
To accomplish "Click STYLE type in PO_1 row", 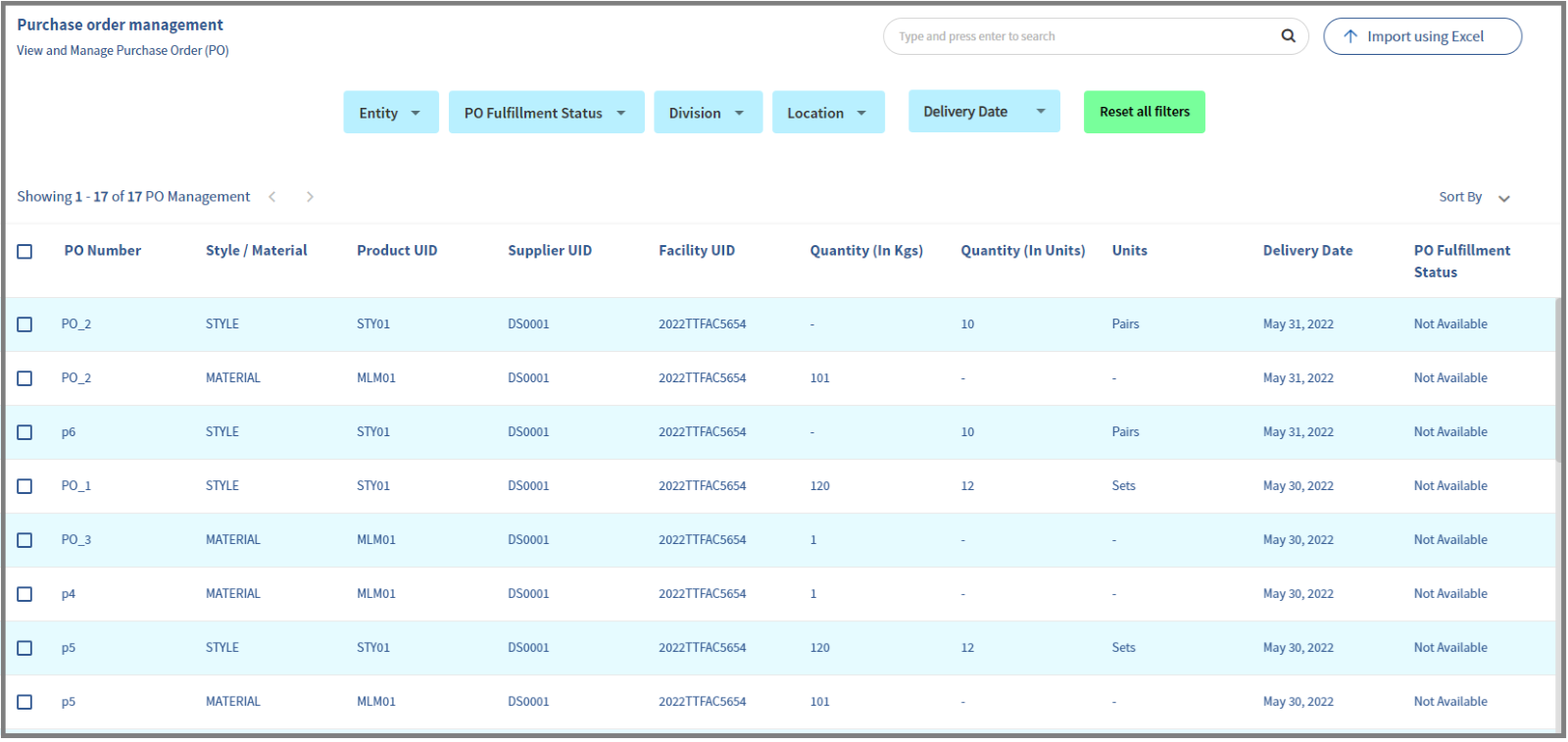I will [x=222, y=486].
